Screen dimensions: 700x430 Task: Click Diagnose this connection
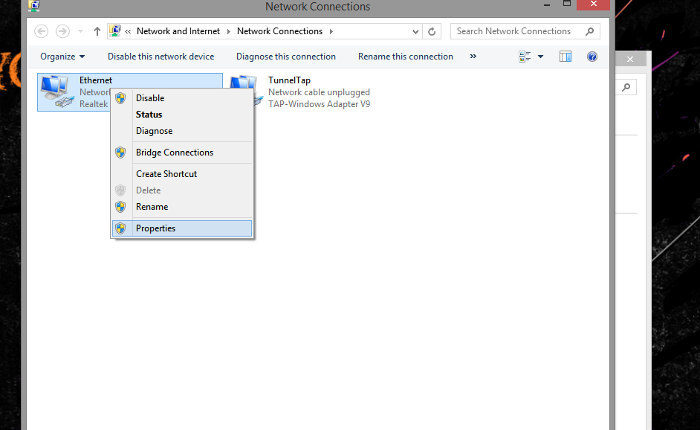[x=286, y=57]
